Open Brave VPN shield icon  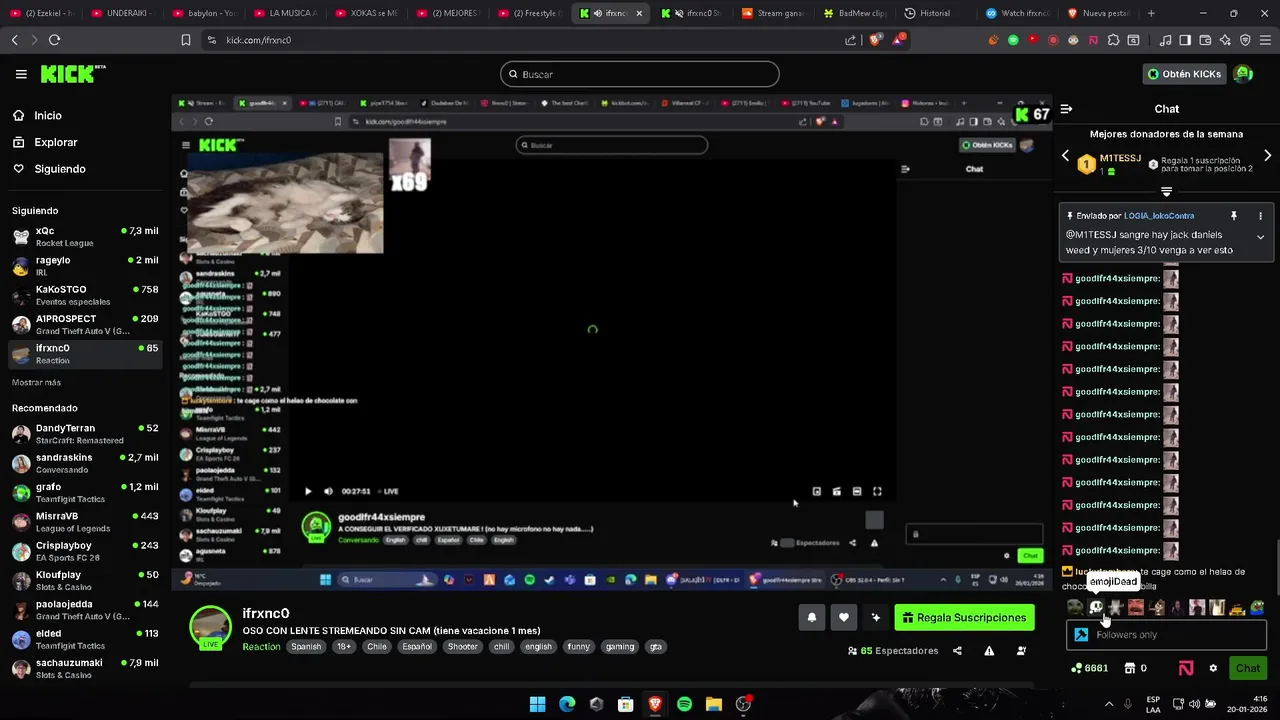coord(1245,40)
